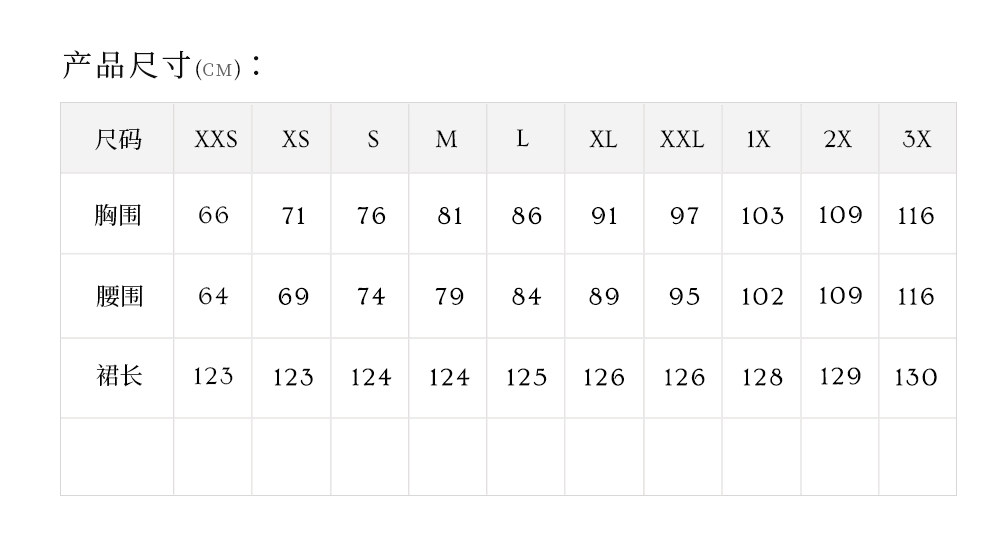Image resolution: width=1000 pixels, height=557 pixels.
Task: Select the 裙长 row label
Action: [x=118, y=376]
